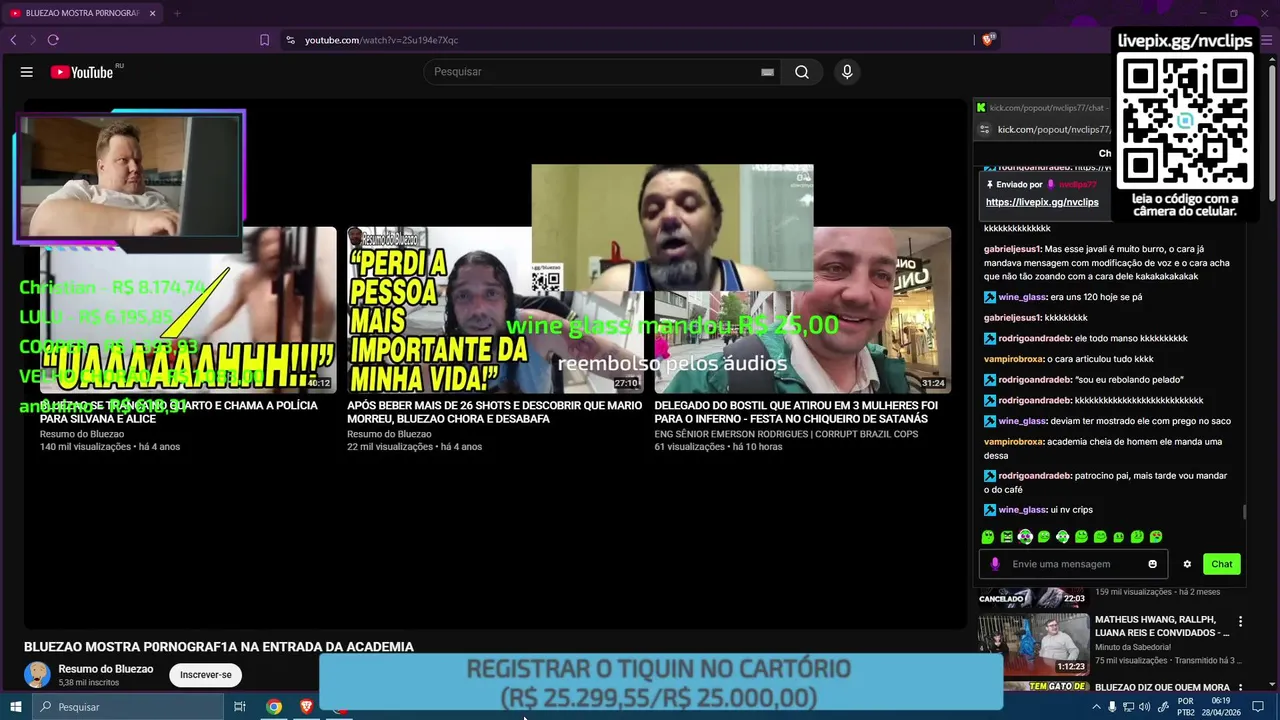
Task: Bookmark this page with the bookmark icon
Action: (264, 40)
